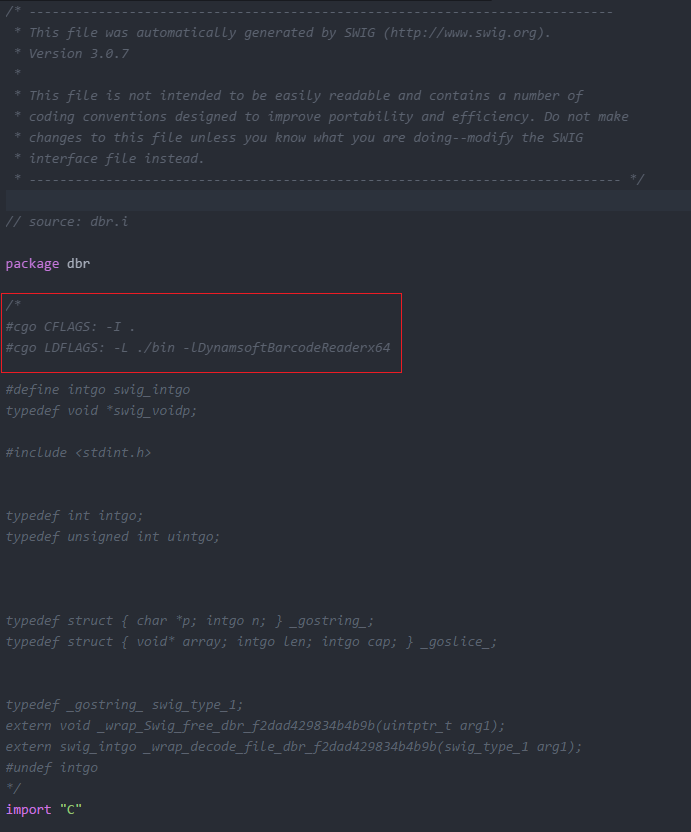Image resolution: width=691 pixels, height=832 pixels.
Task: Click the "typedef void *swig_voidp;" line
Action: [102, 410]
